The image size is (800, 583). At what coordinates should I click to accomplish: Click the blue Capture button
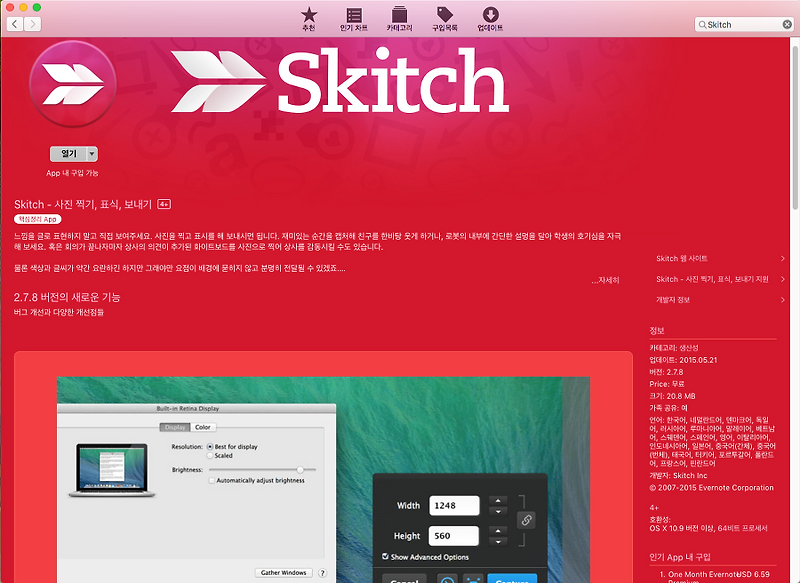(512, 579)
